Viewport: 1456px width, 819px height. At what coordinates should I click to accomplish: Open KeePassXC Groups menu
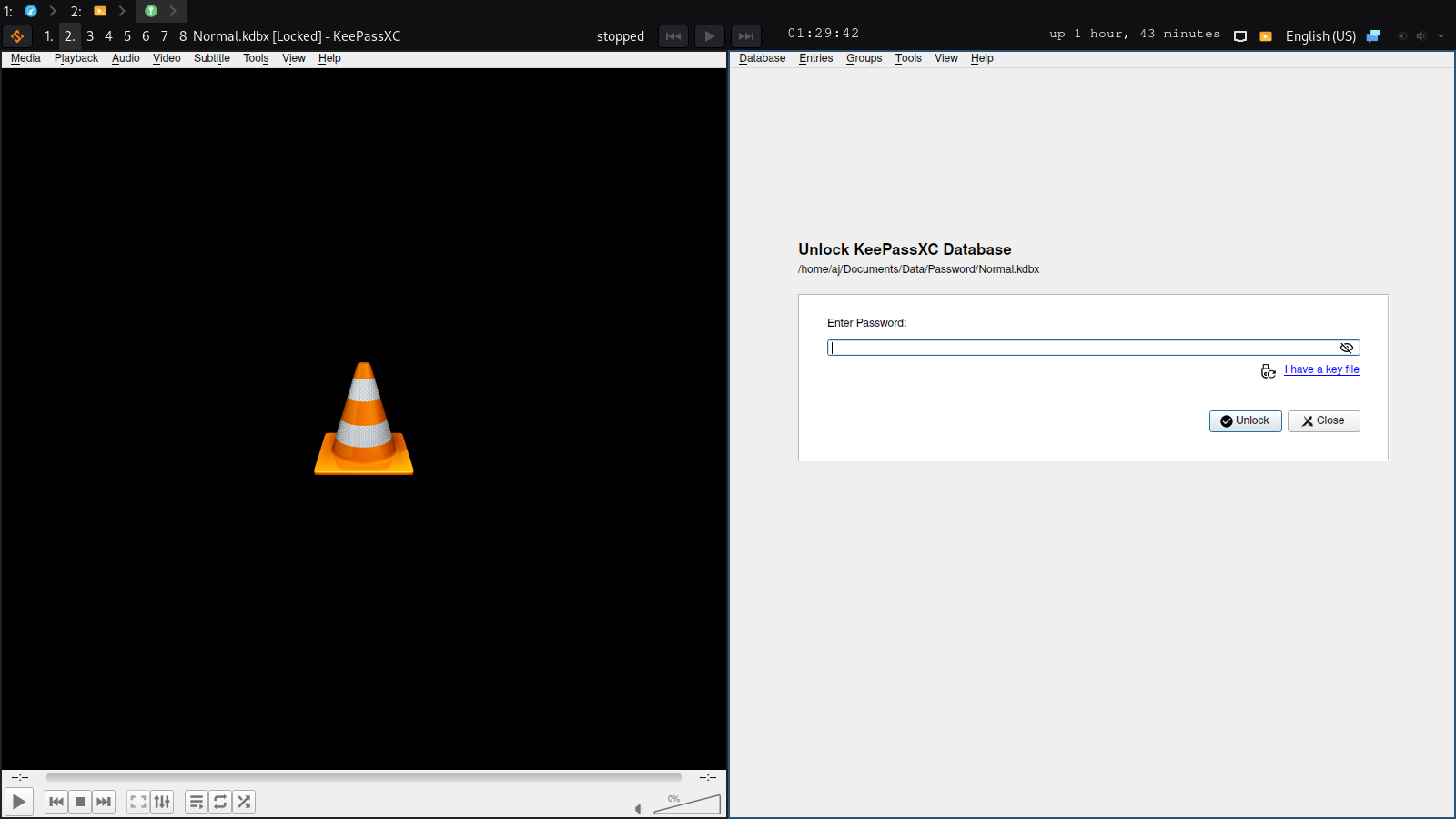click(864, 58)
